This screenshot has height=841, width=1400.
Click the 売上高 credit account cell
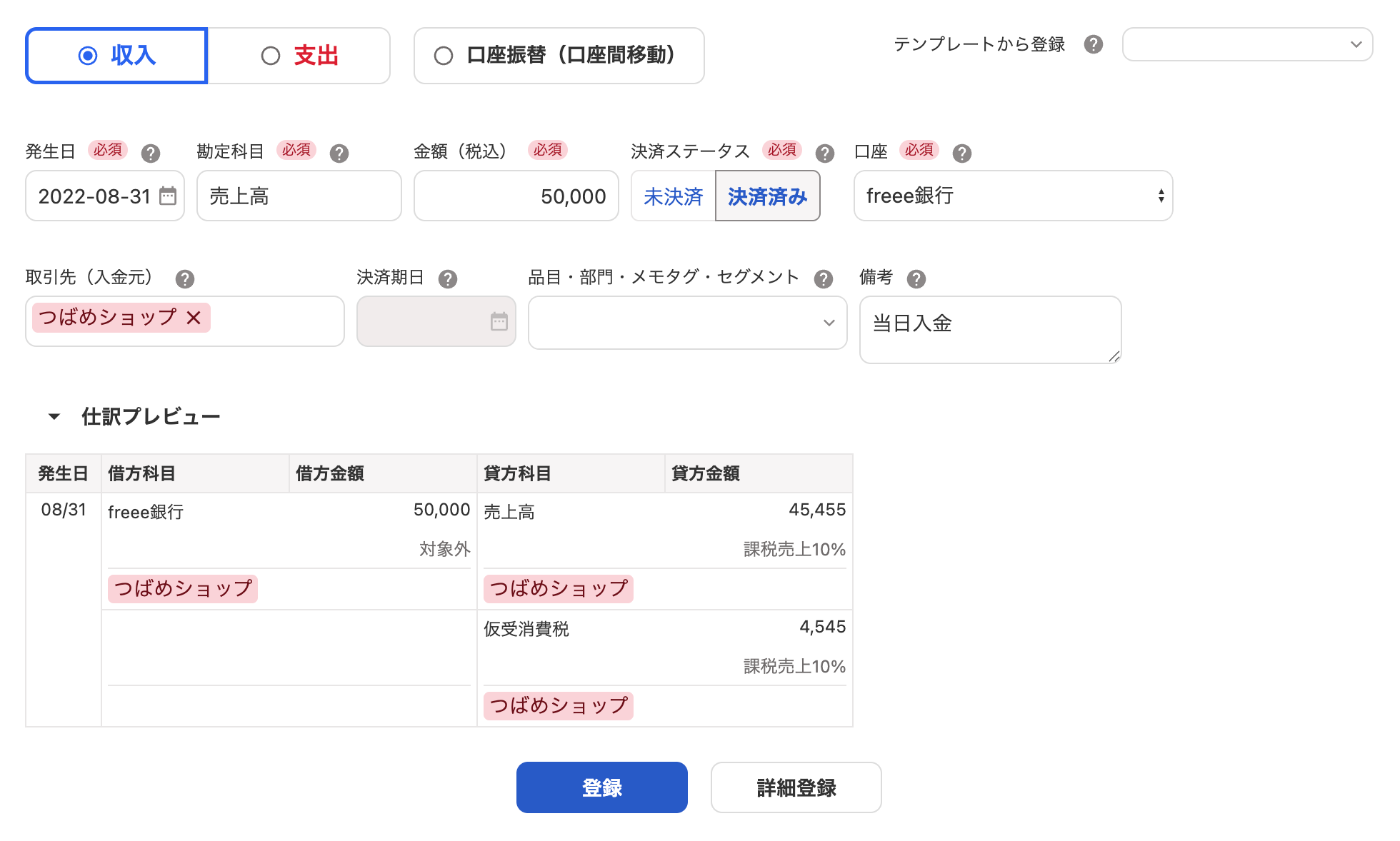click(x=509, y=512)
